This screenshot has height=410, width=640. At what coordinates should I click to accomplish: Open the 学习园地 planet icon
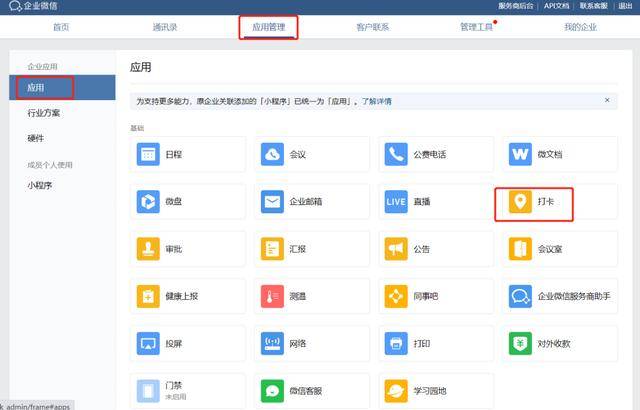(x=396, y=391)
